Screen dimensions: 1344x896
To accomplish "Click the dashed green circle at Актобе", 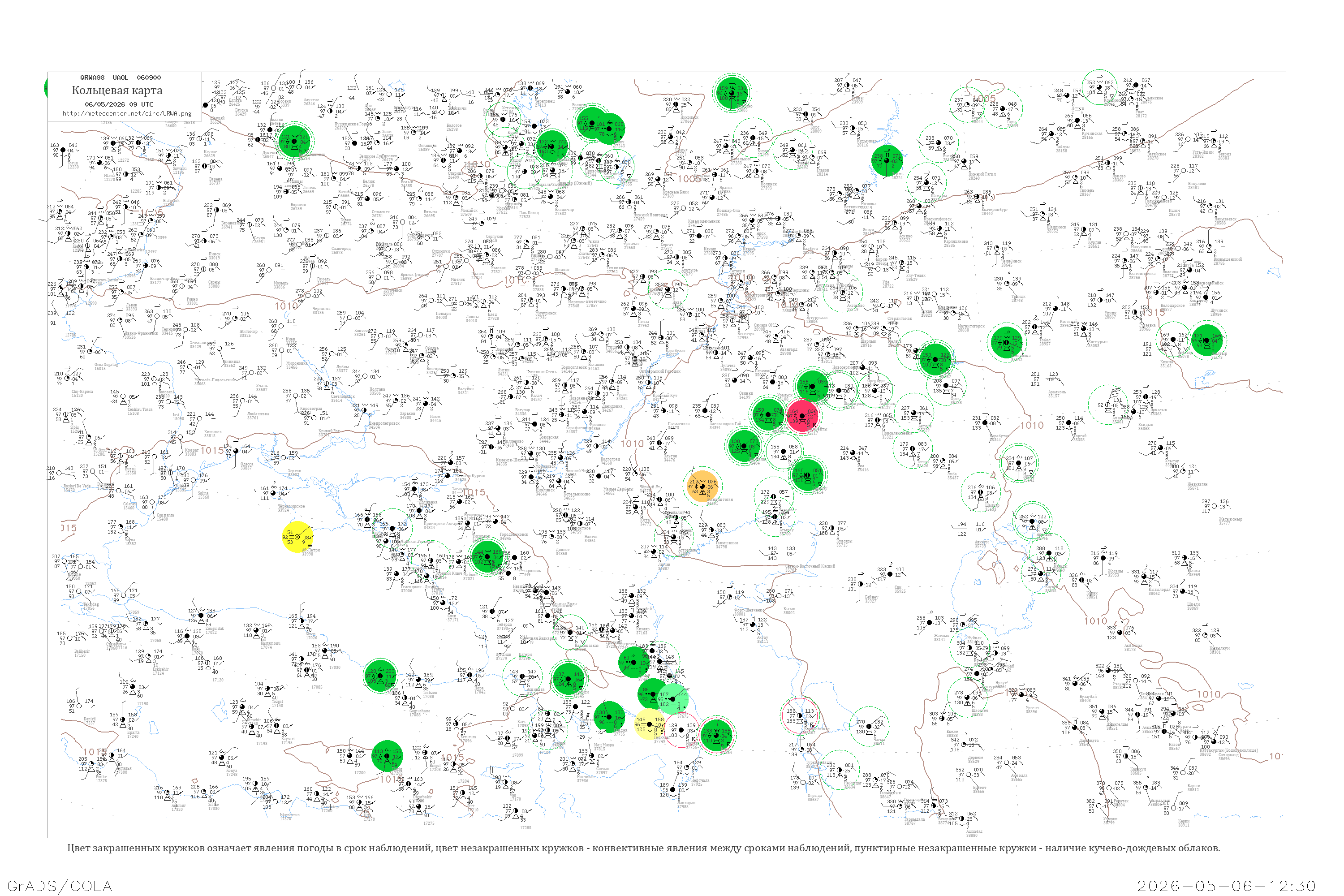I will tap(914, 413).
